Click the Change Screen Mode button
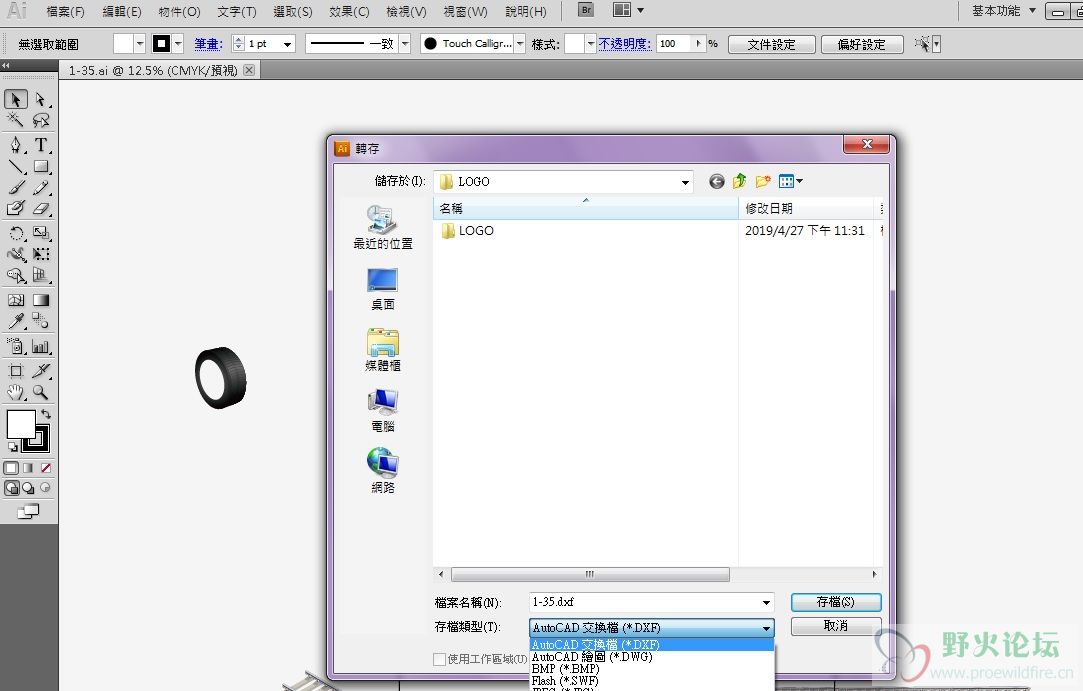This screenshot has height=691, width=1083. pyautogui.click(x=28, y=511)
